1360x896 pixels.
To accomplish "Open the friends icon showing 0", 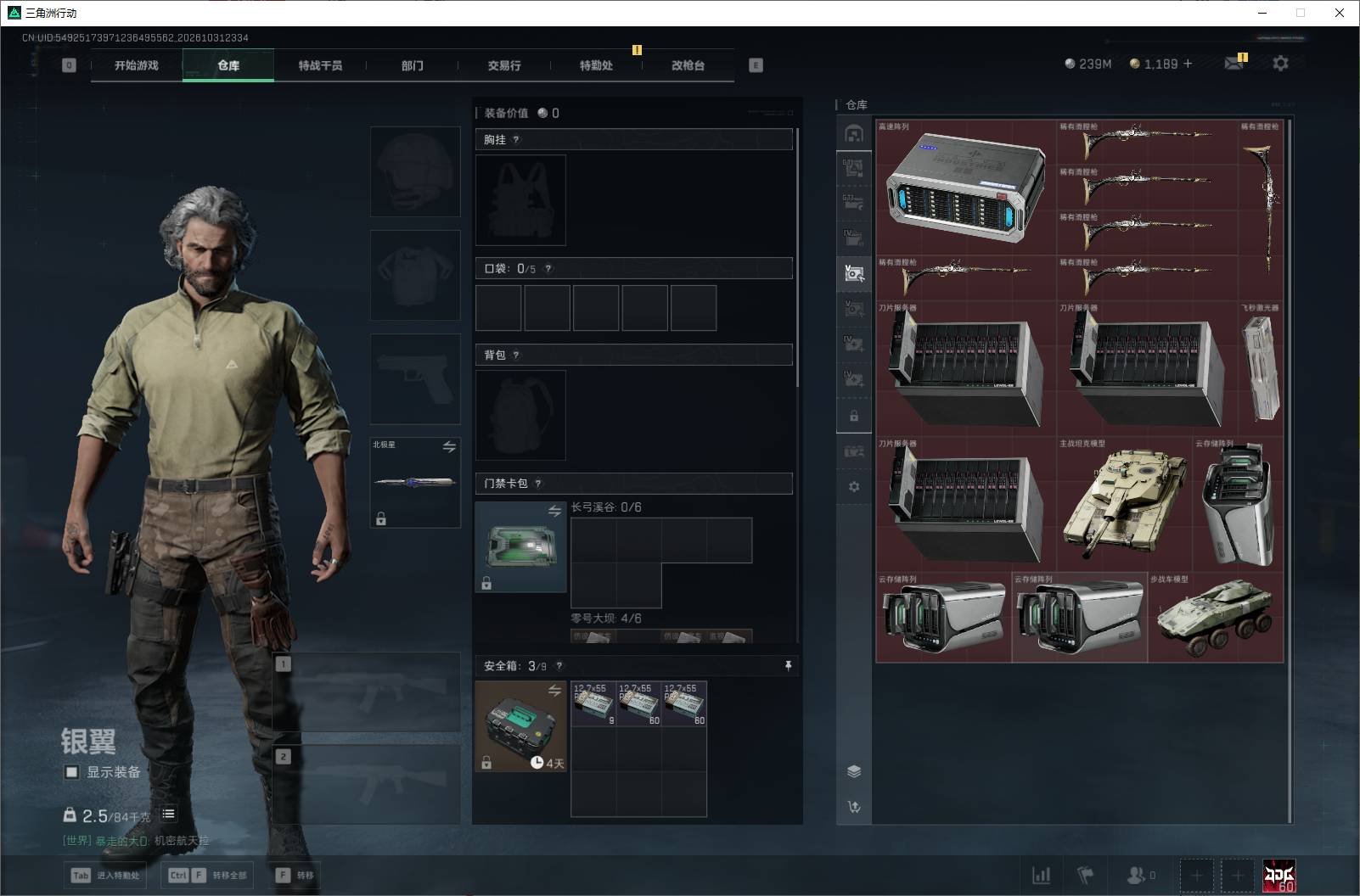I will pyautogui.click(x=1140, y=875).
